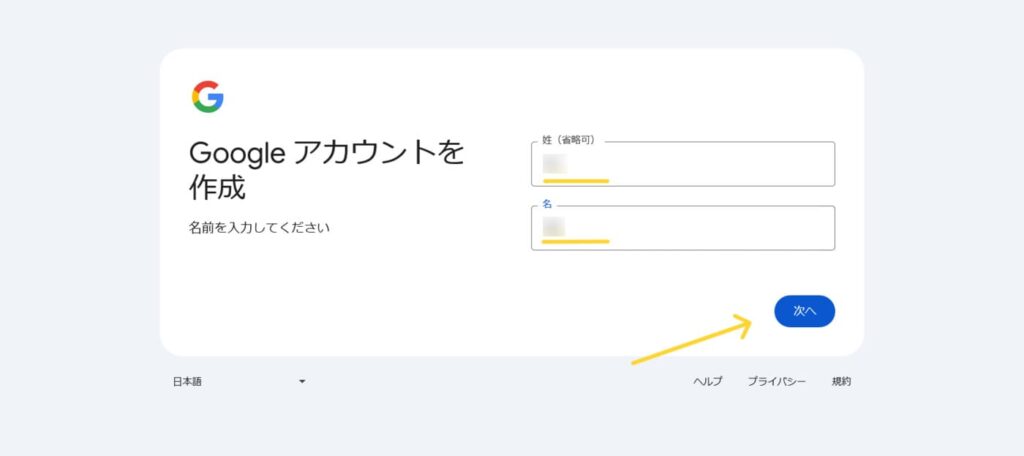The height and width of the screenshot is (456, 1024).
Task: Open the プライバシー link in footer
Action: pos(776,382)
